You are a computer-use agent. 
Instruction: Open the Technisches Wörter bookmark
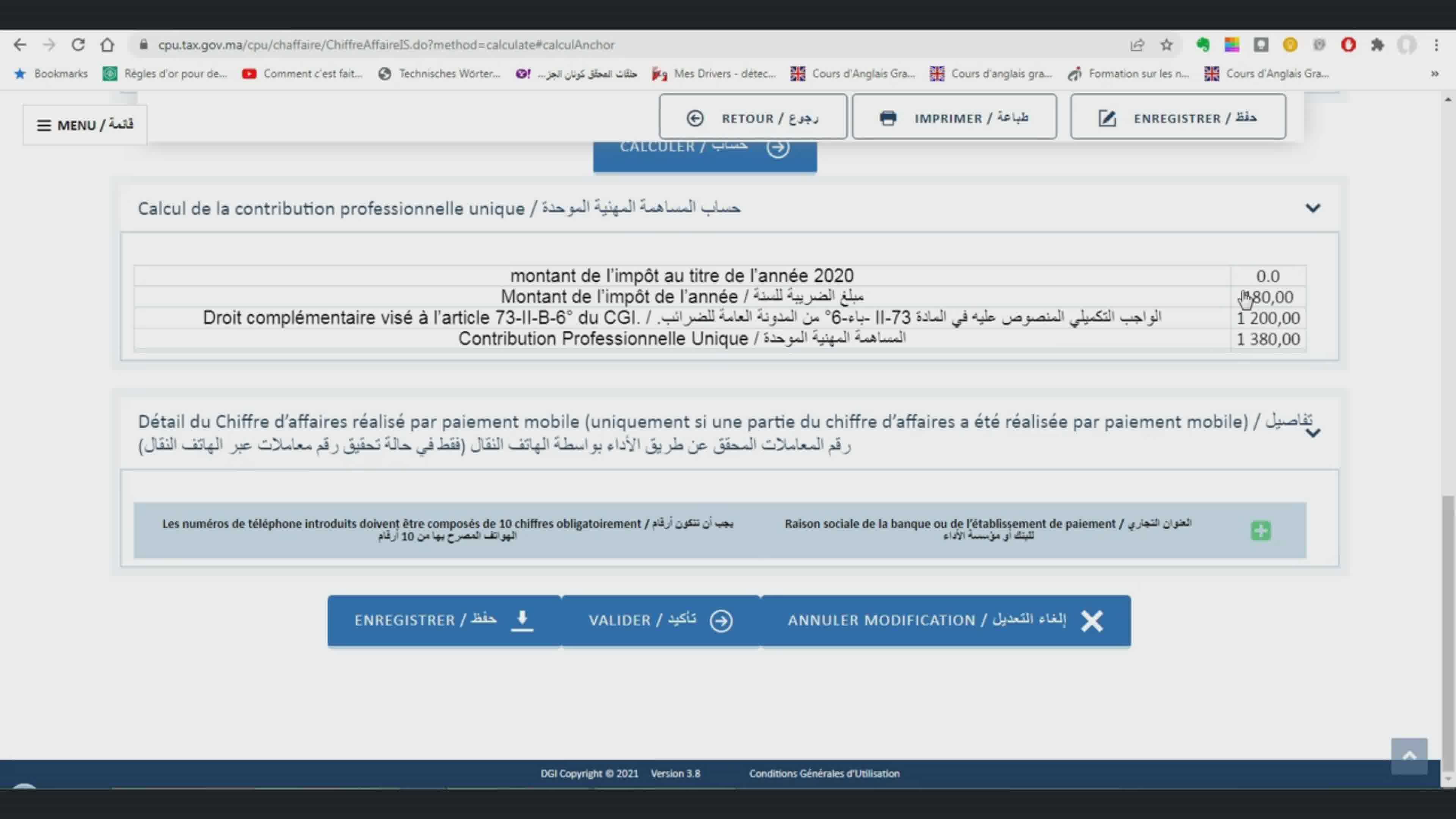click(x=439, y=74)
